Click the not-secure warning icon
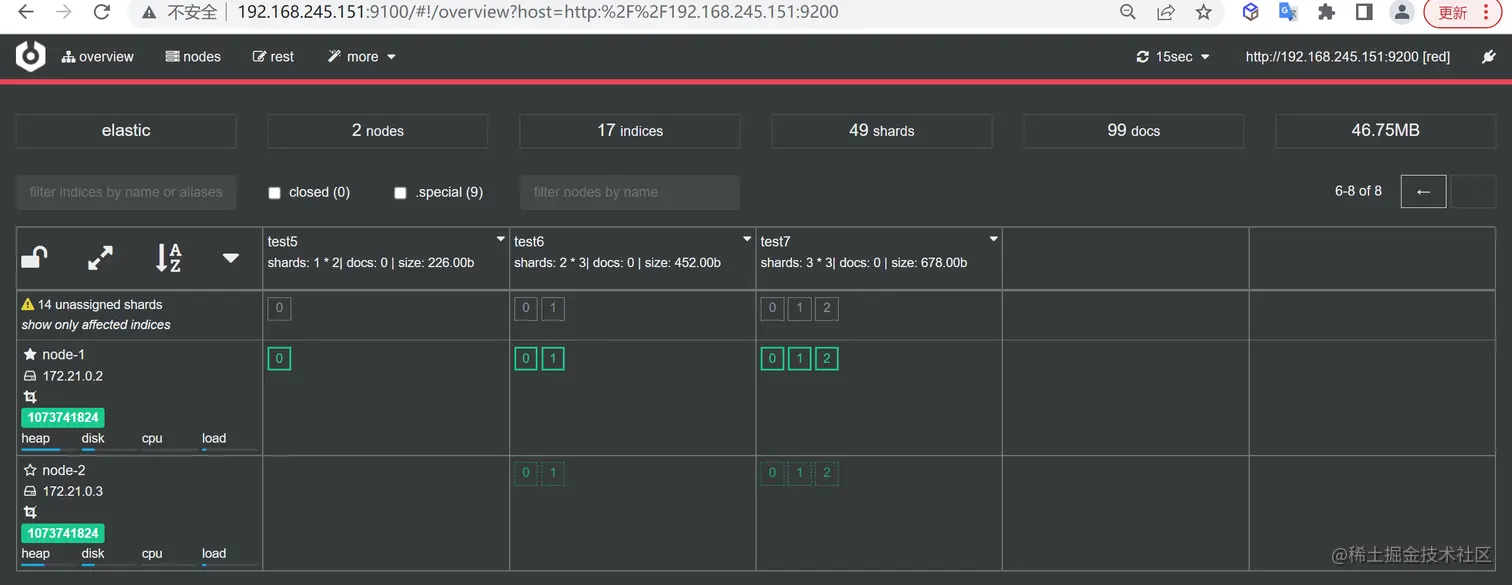This screenshot has height=585, width=1512. click(149, 13)
